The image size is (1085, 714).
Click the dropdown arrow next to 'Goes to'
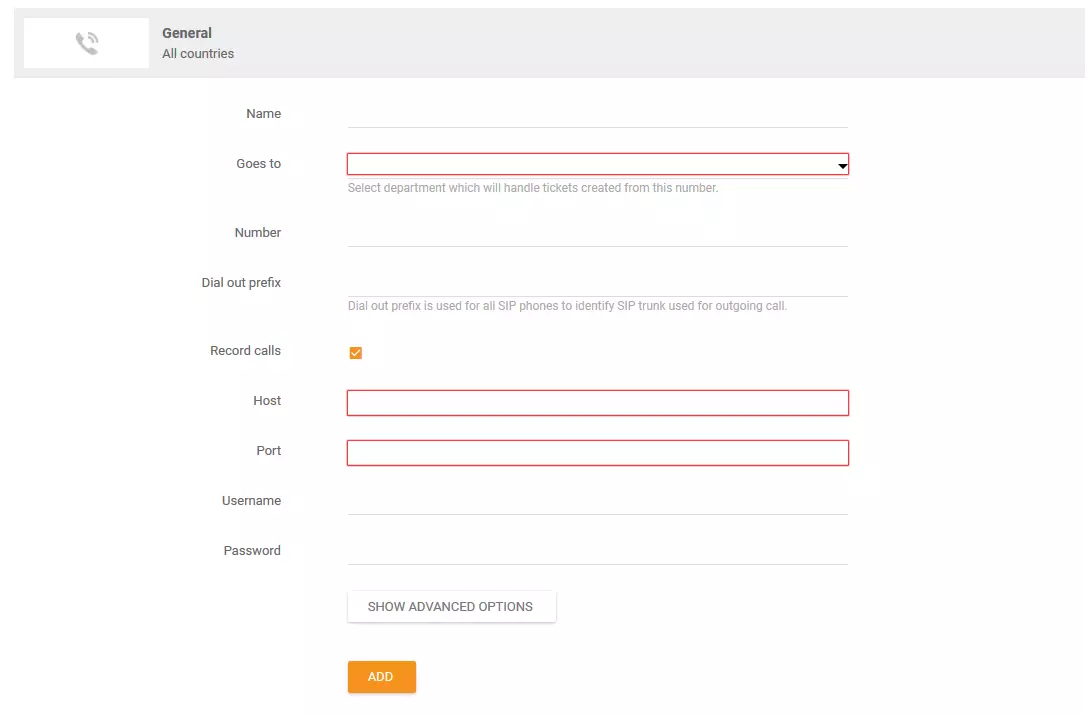840,164
